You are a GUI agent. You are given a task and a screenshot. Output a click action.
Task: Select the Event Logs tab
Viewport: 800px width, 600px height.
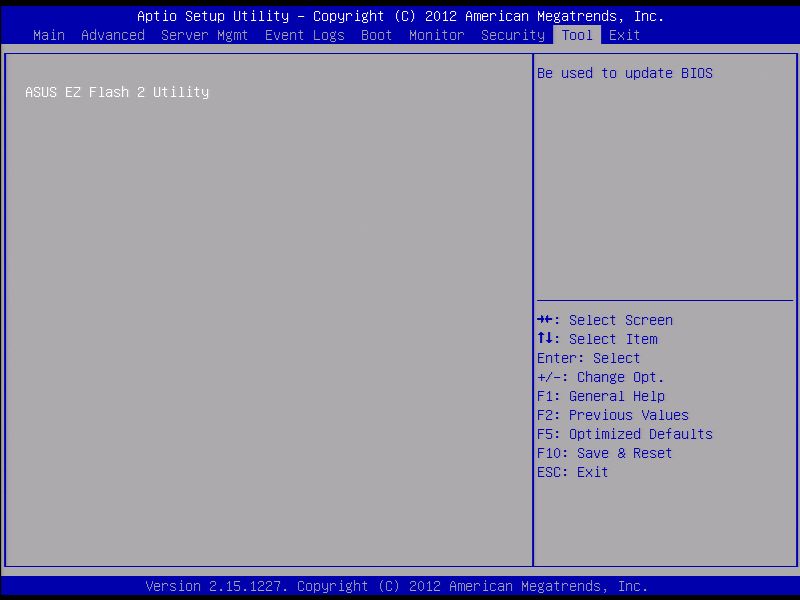pyautogui.click(x=305, y=35)
